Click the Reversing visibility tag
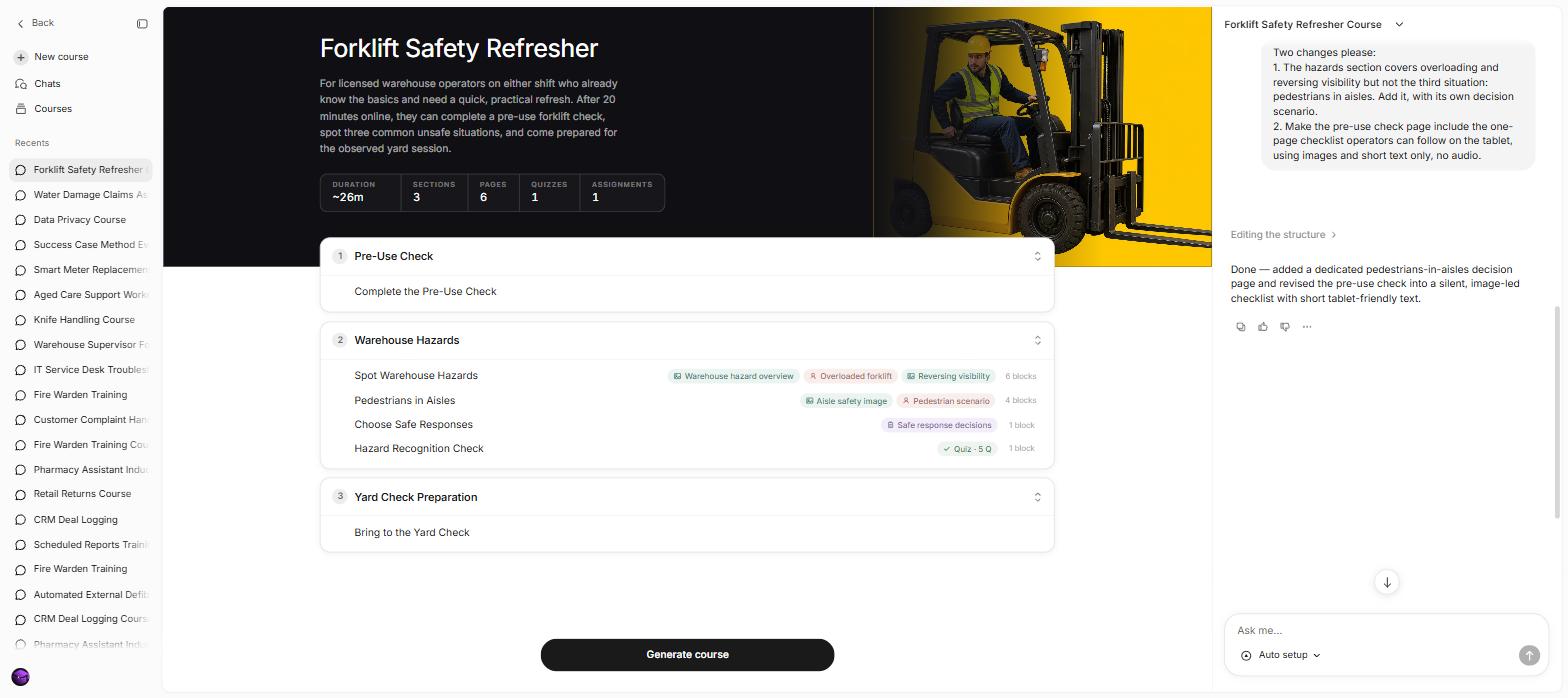 click(948, 377)
